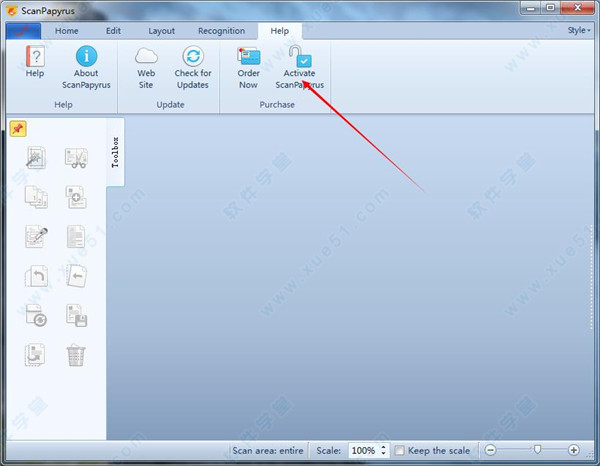
Task: Click the zoom in plus button
Action: [x=573, y=450]
